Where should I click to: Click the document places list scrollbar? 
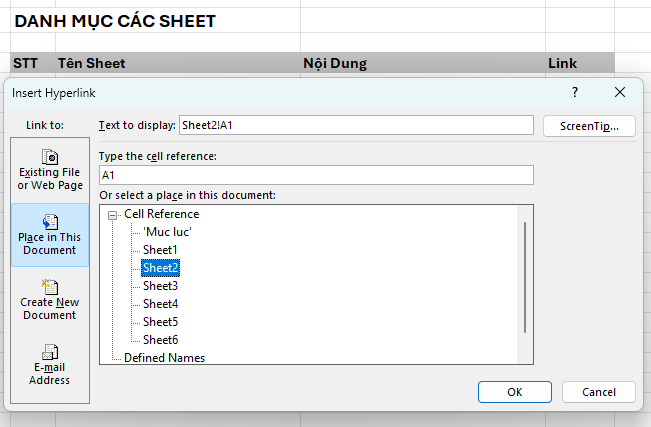(x=525, y=278)
